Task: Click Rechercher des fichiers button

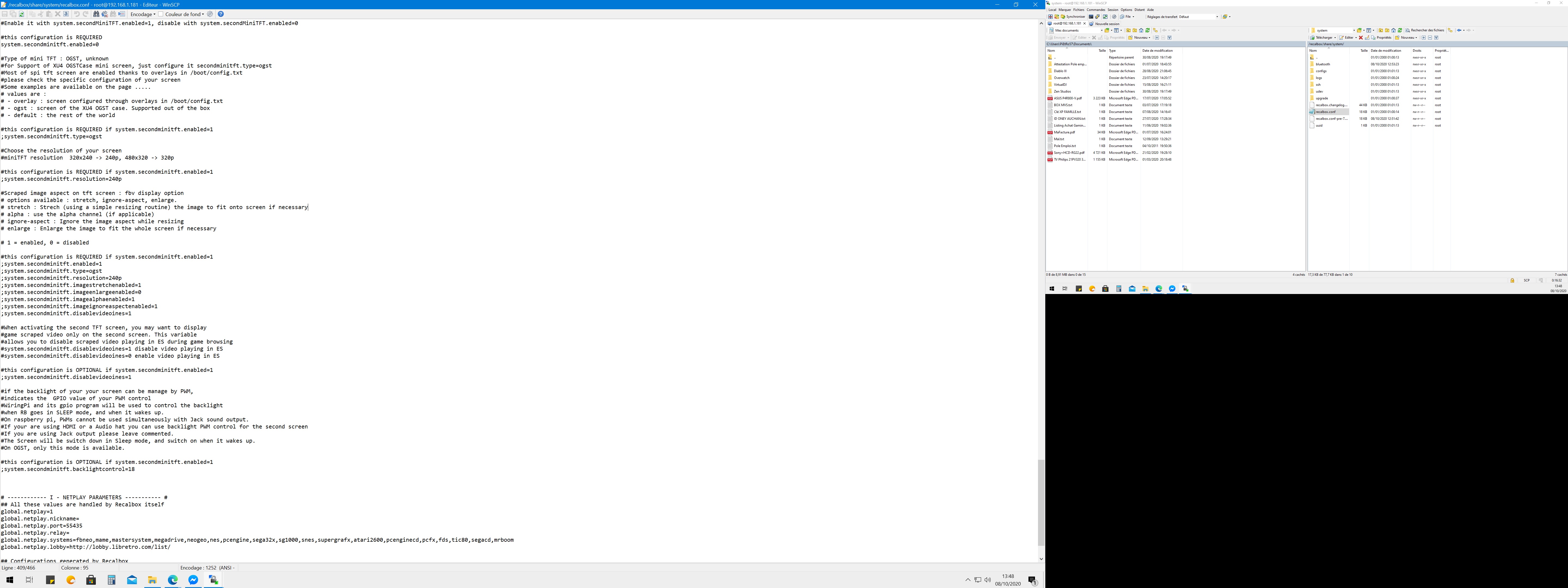Action: (x=1425, y=30)
